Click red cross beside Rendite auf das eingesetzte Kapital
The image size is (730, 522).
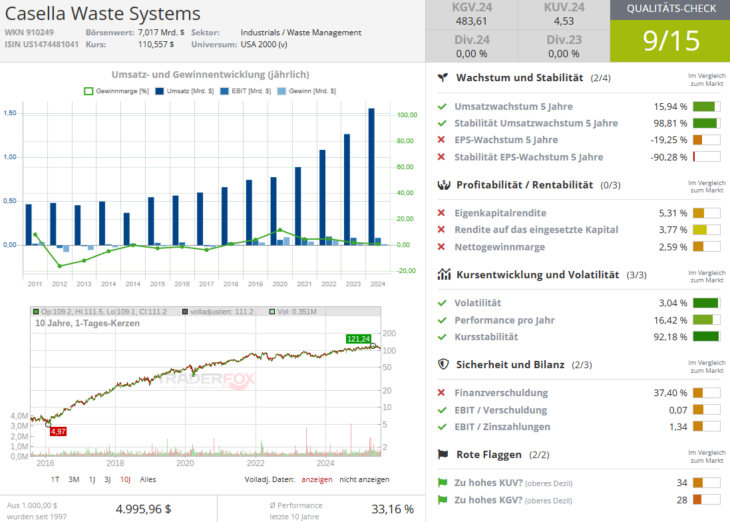pyautogui.click(x=441, y=230)
